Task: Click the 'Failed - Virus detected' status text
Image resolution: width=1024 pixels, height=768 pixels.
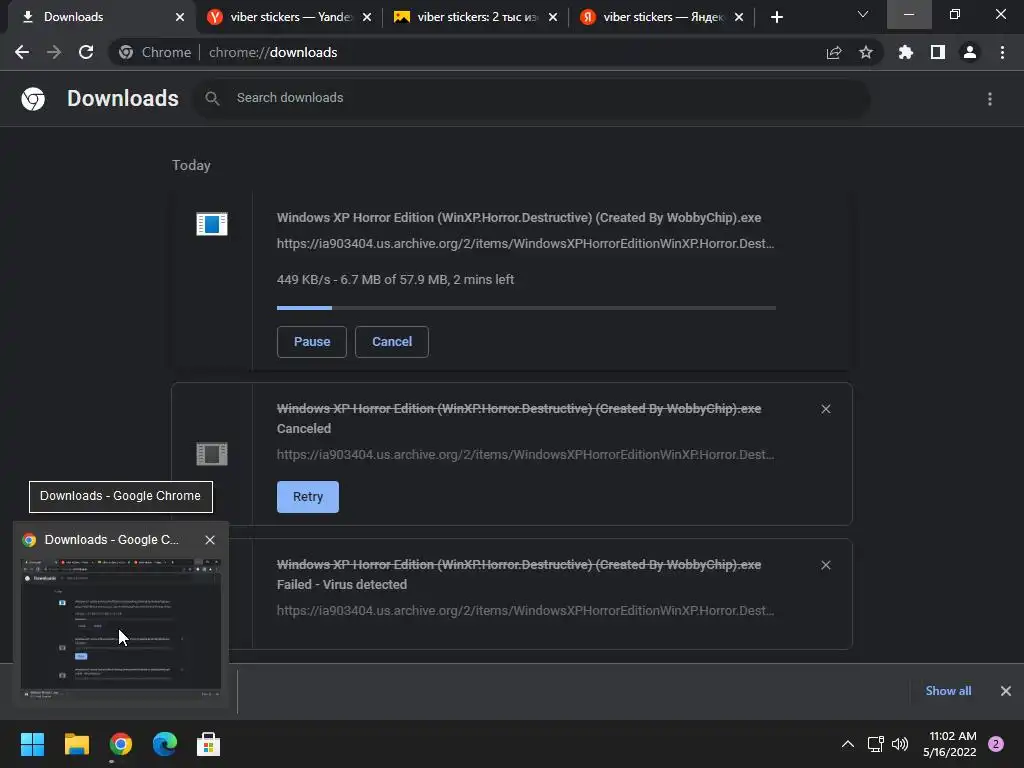Action: coord(342,584)
